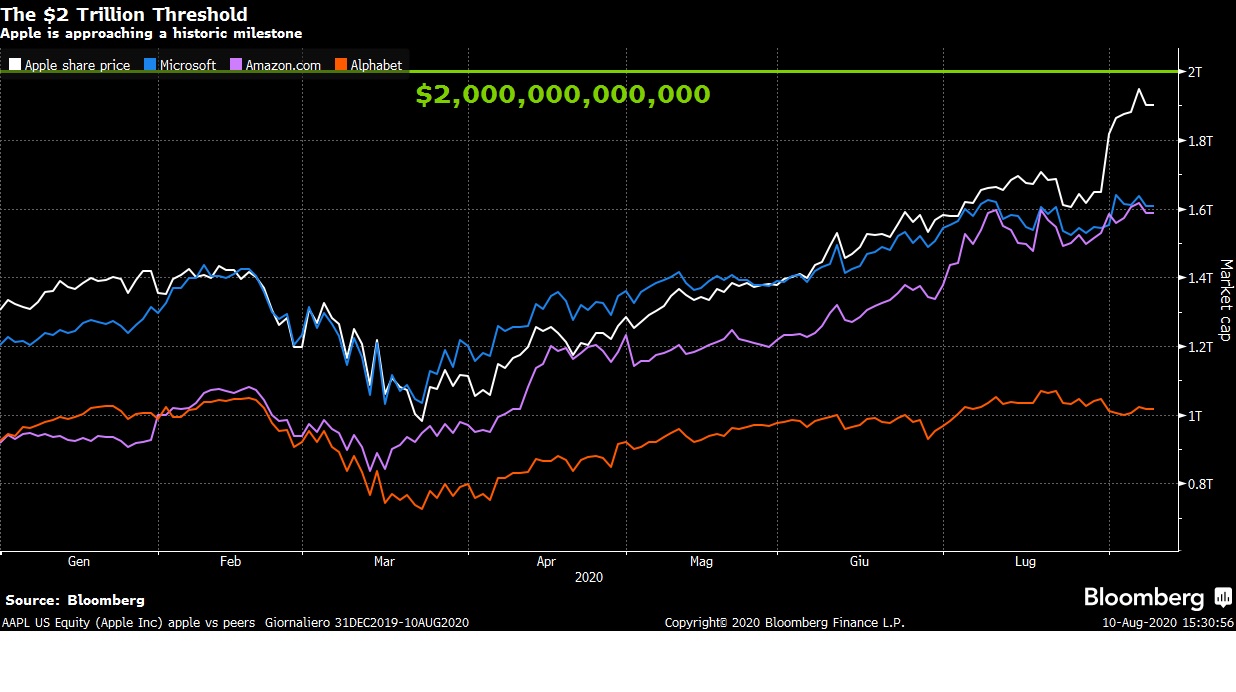Click the 1T y-axis label

coord(1194,415)
